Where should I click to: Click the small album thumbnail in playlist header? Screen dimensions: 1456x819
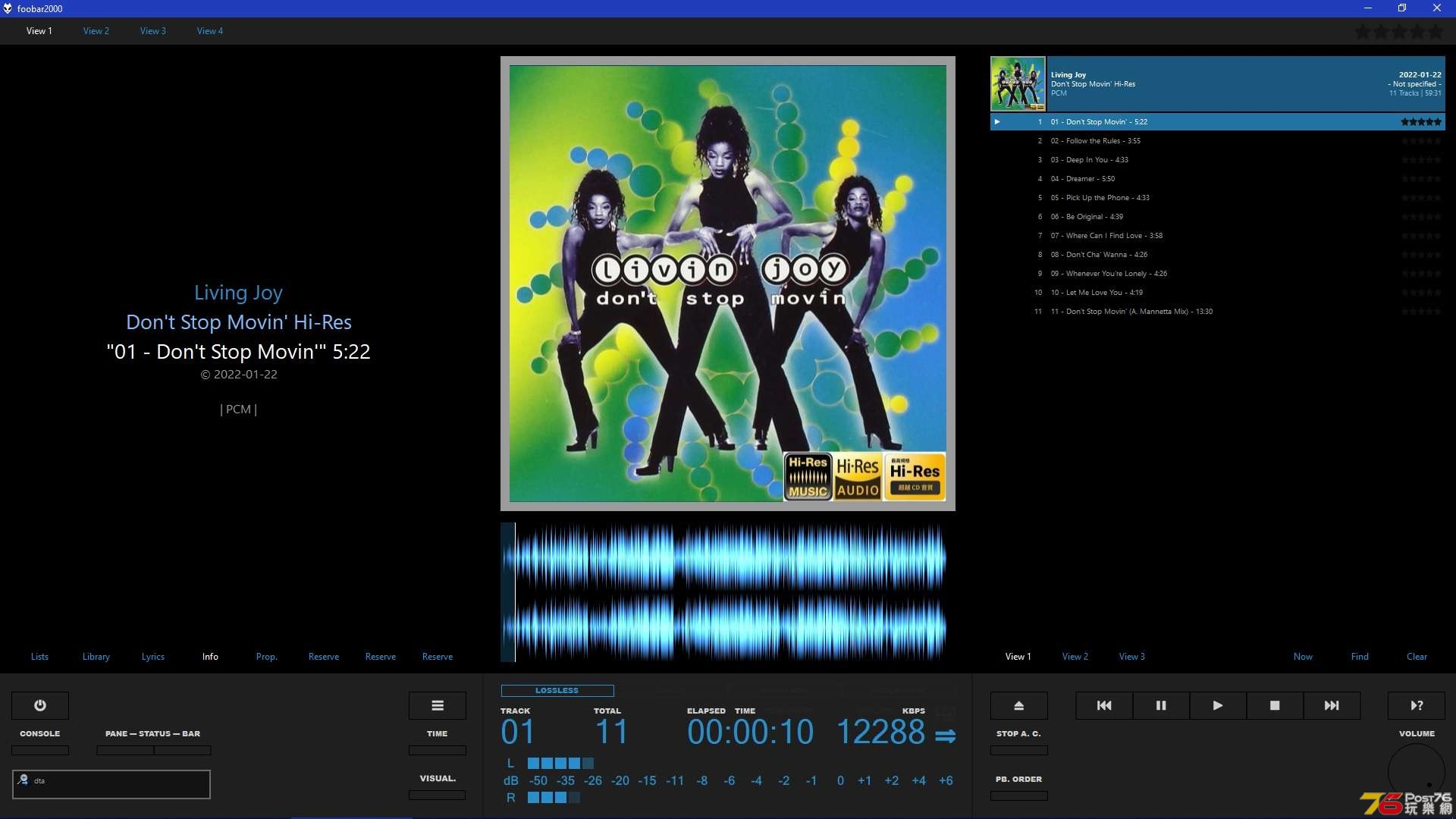pyautogui.click(x=1018, y=83)
